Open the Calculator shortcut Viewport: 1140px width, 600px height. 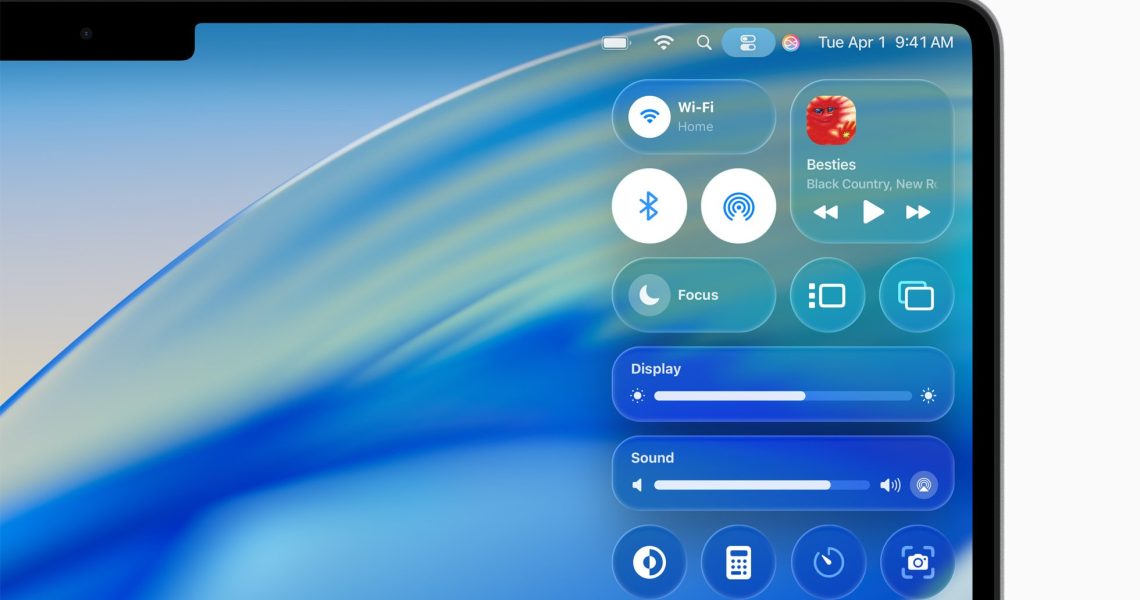point(738,563)
